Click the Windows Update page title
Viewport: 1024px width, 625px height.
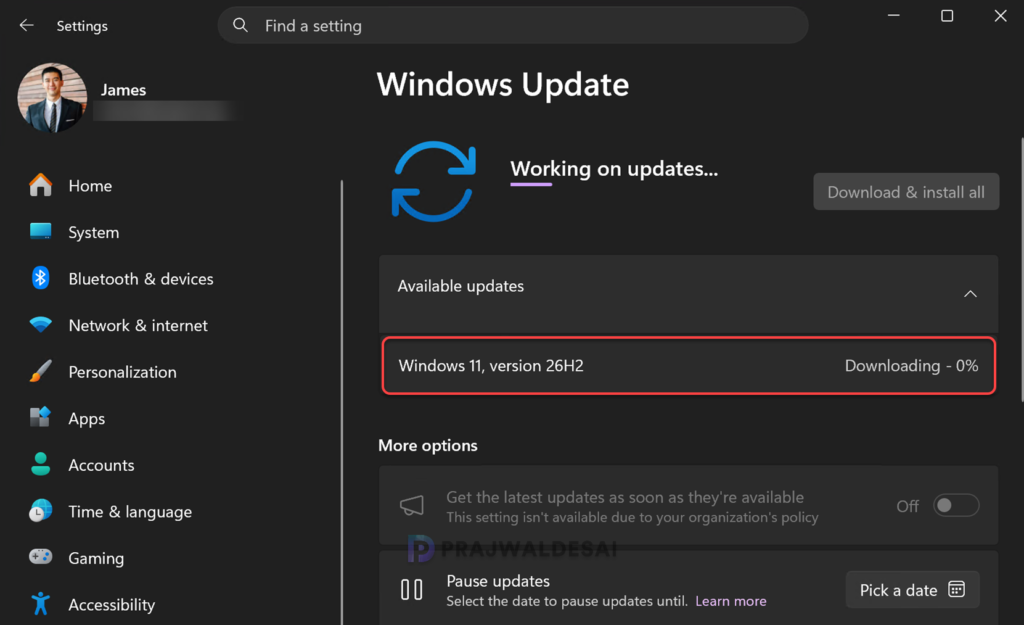tap(503, 84)
